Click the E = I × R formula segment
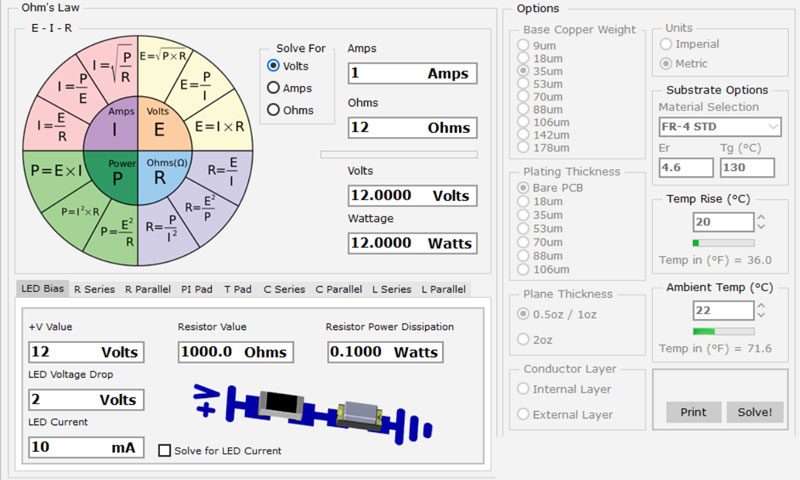 (219, 127)
